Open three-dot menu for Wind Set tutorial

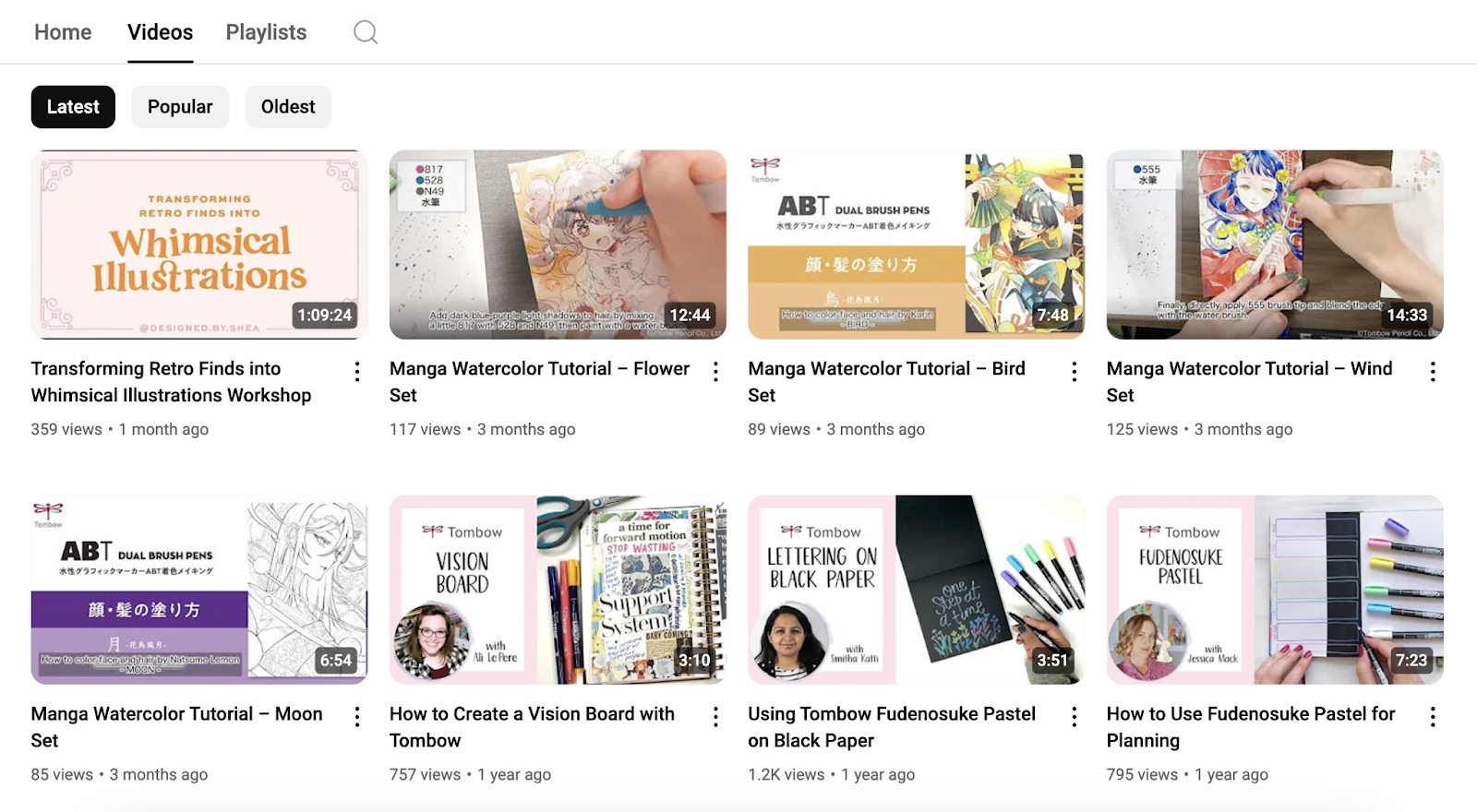click(x=1432, y=372)
